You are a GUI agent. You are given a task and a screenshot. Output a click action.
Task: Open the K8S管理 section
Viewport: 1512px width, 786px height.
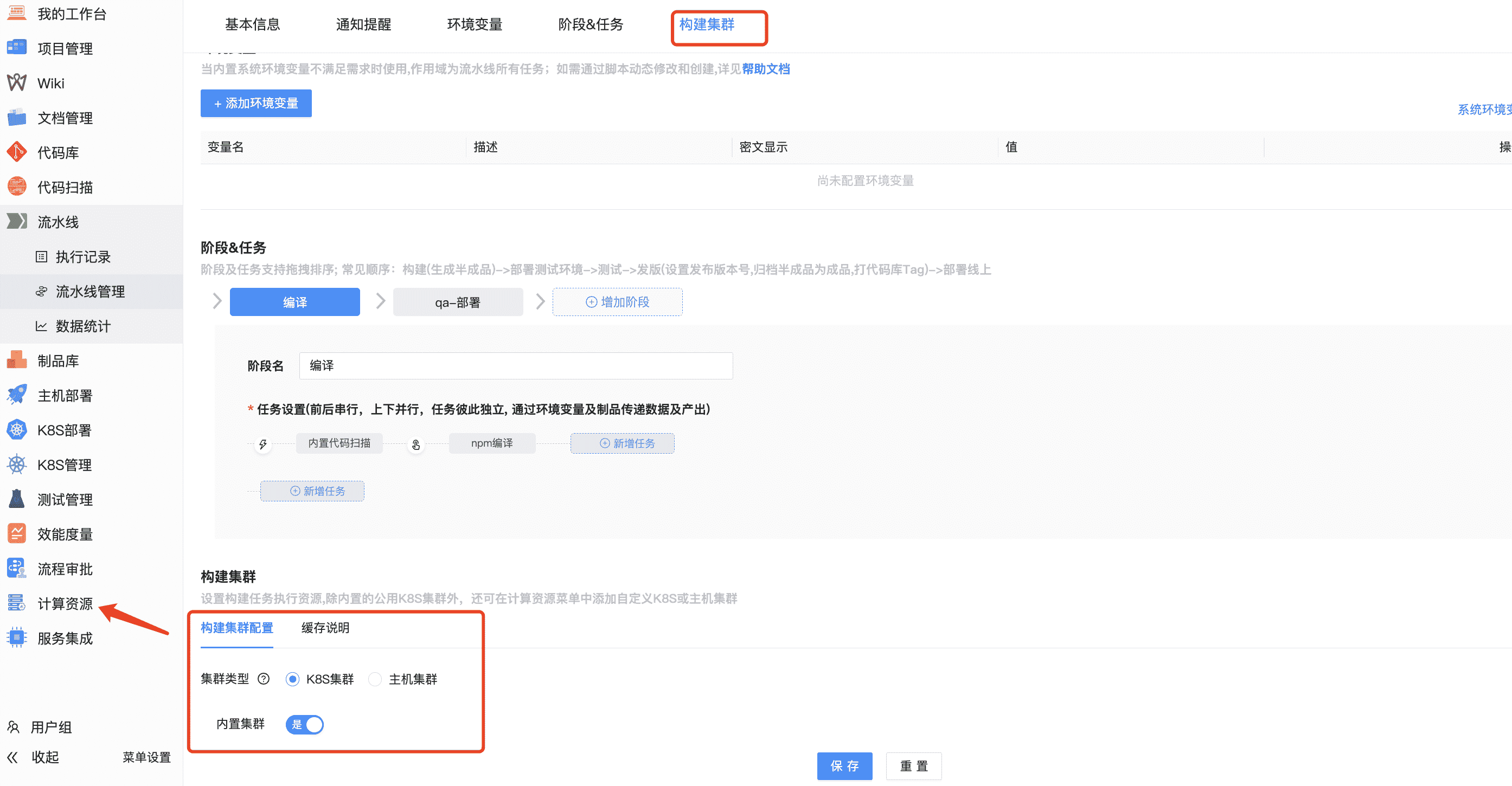pyautogui.click(x=65, y=465)
